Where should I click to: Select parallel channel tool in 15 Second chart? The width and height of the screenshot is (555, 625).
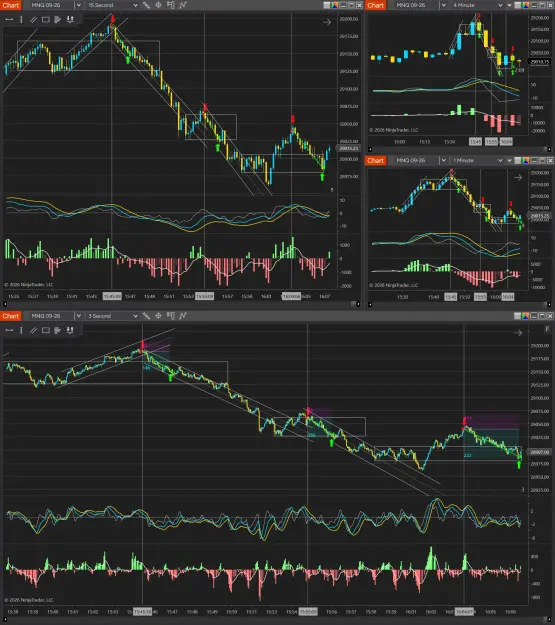33,19
